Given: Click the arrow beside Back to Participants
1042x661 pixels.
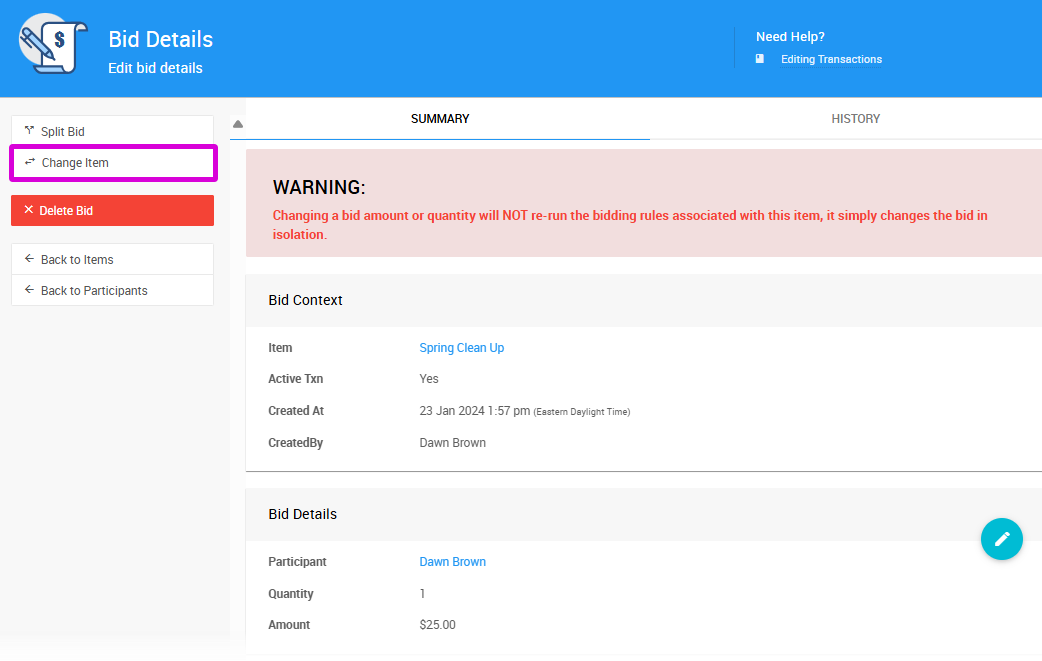Looking at the screenshot, I should pyautogui.click(x=29, y=290).
